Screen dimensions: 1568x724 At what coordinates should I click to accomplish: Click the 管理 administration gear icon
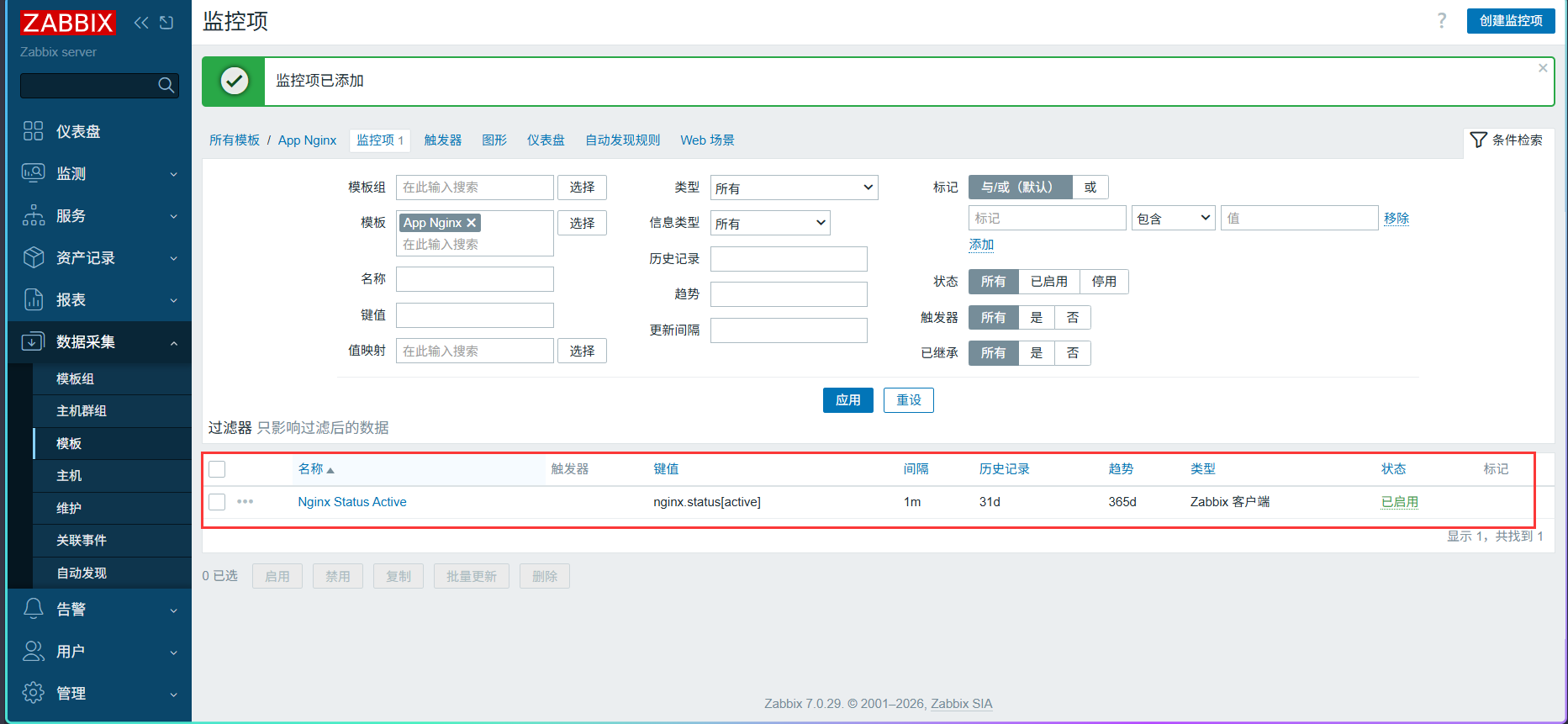click(33, 693)
